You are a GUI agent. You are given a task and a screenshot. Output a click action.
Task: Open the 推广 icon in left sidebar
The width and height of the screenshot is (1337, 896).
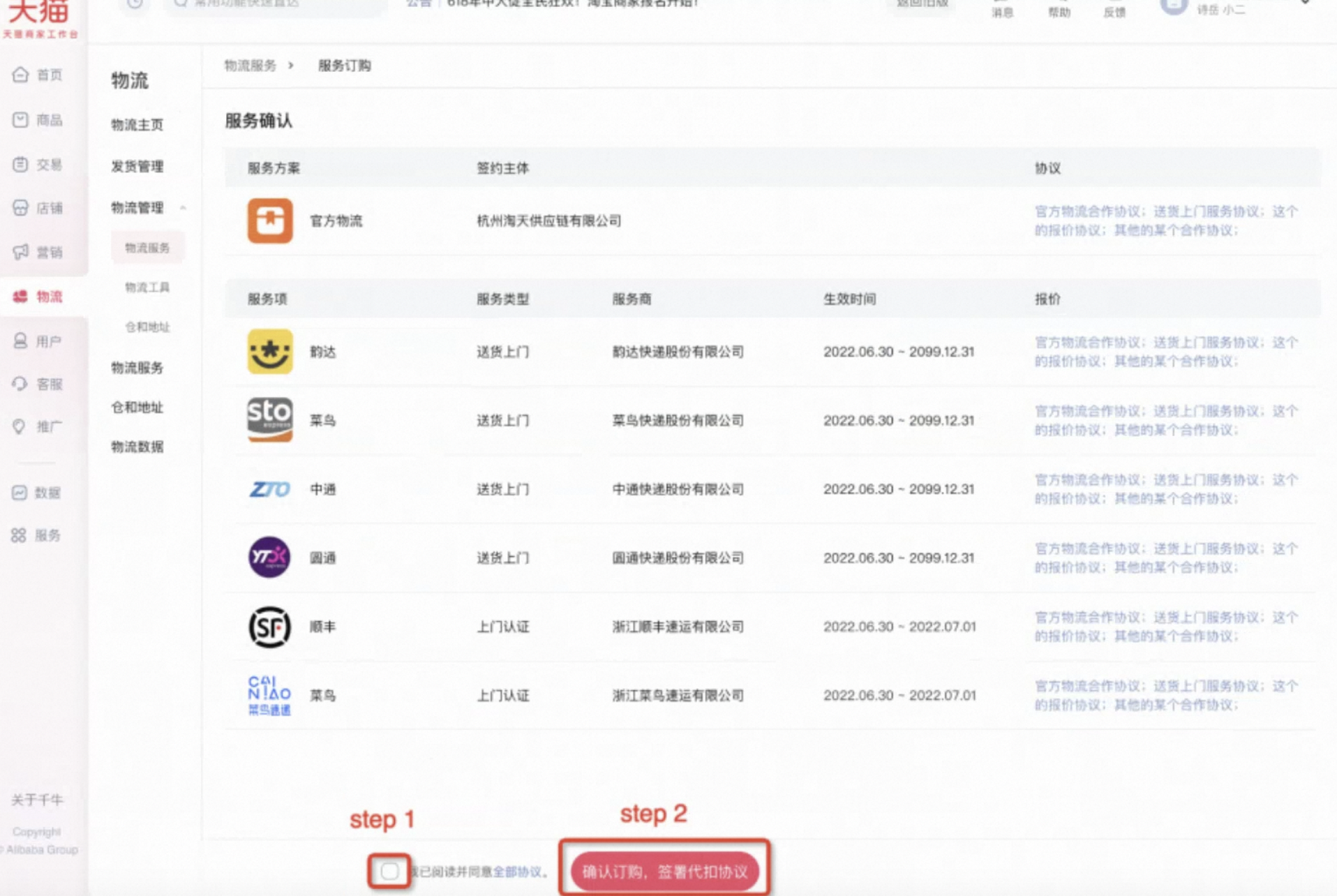click(20, 426)
